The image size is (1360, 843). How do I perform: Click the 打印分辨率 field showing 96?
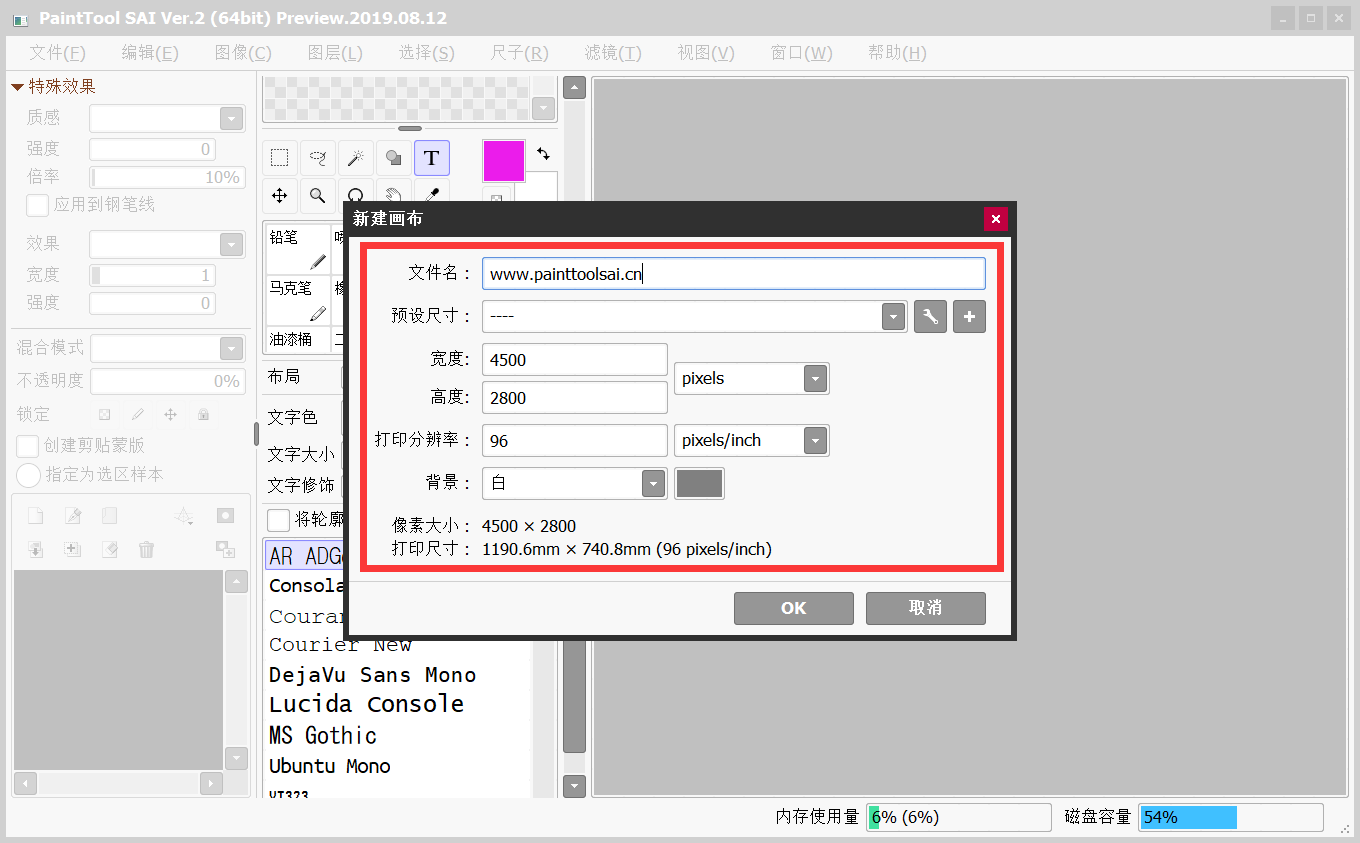click(575, 441)
